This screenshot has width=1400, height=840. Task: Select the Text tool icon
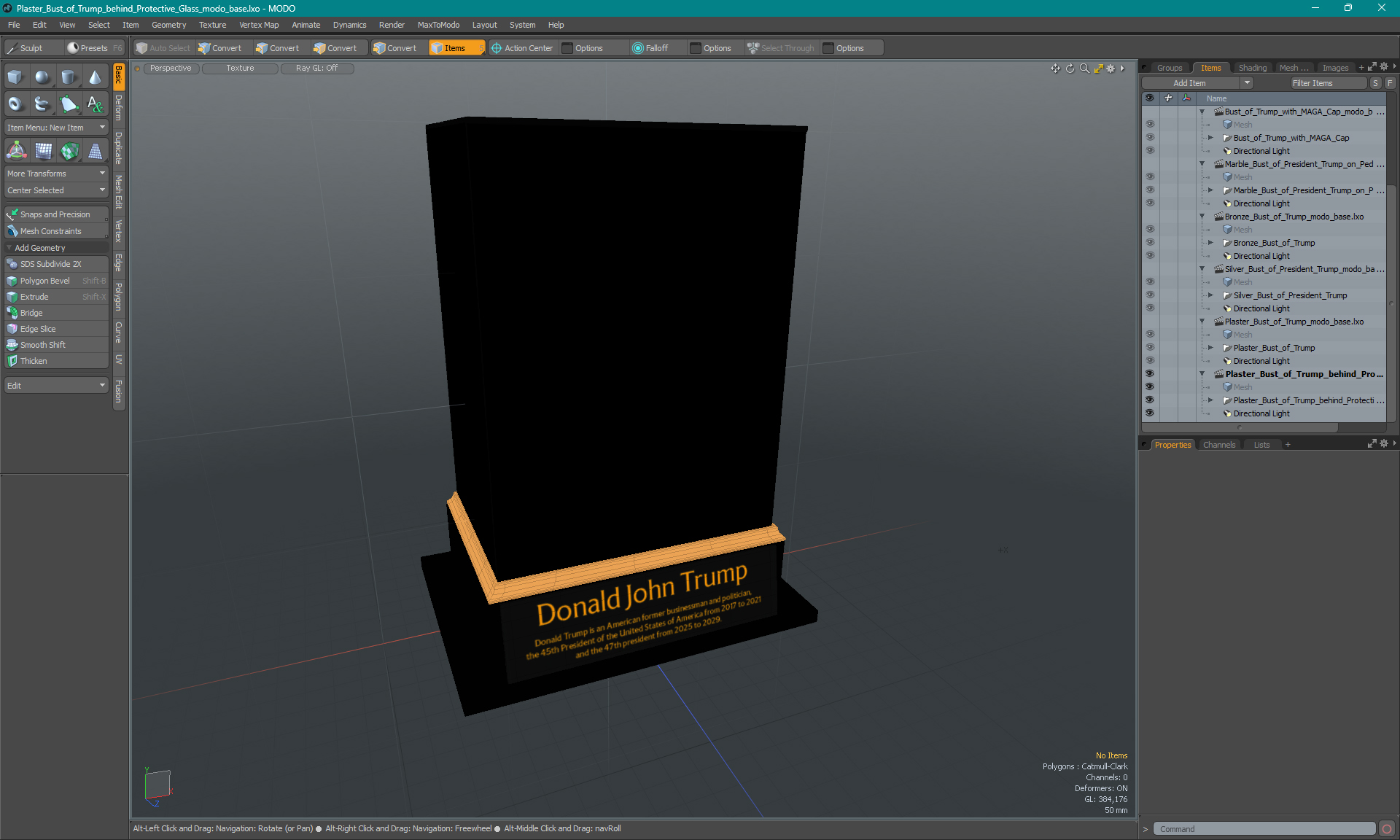tap(95, 104)
